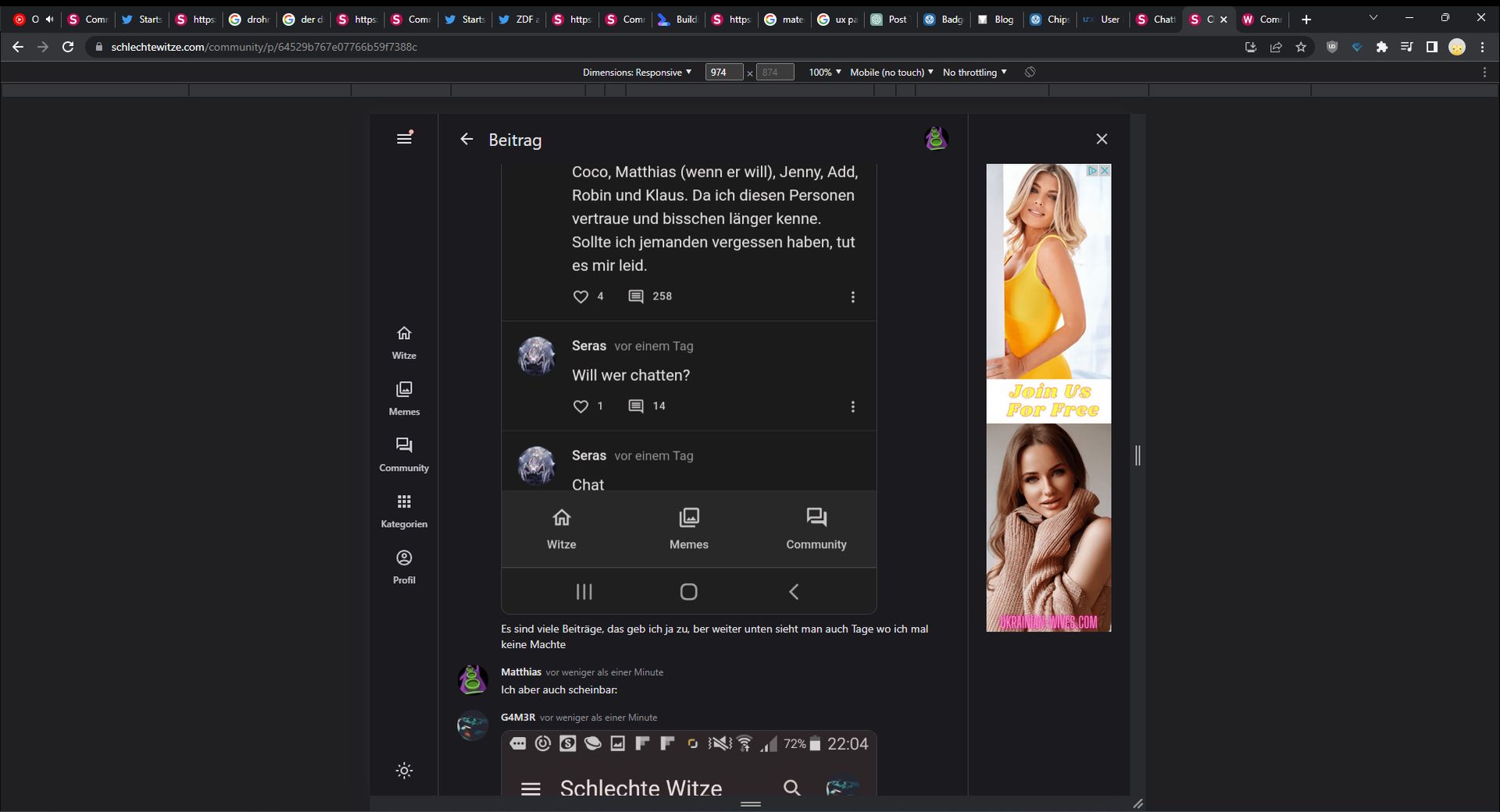Image resolution: width=1500 pixels, height=812 pixels.
Task: Open Community in the left sidebar
Action: (x=404, y=454)
